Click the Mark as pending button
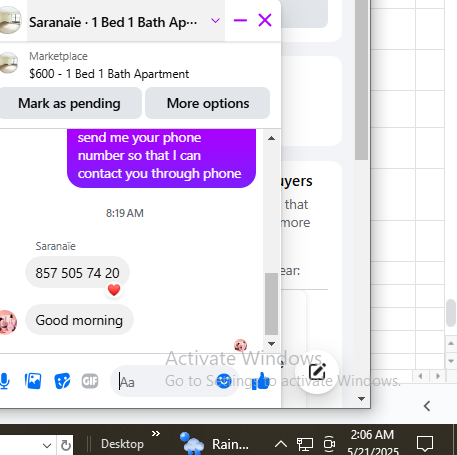 [x=69, y=103]
